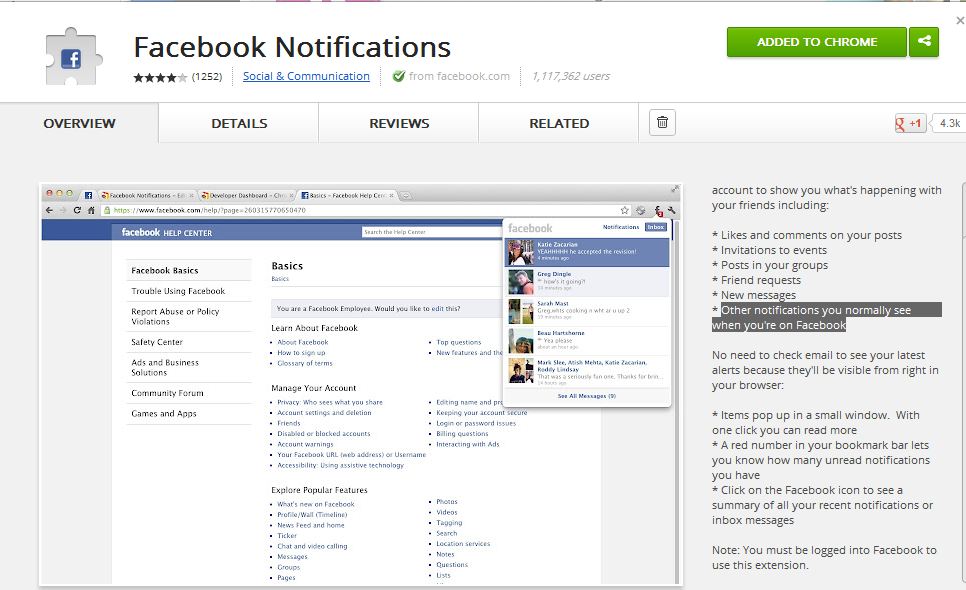The width and height of the screenshot is (966, 590).
Task: Open the Details tab
Action: click(239, 123)
